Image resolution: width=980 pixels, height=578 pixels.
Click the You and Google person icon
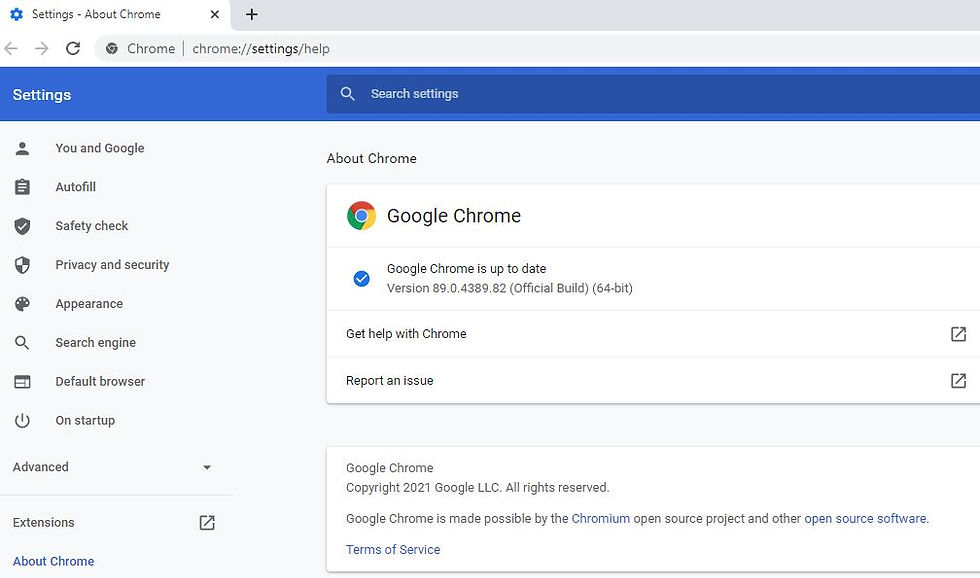(x=22, y=148)
